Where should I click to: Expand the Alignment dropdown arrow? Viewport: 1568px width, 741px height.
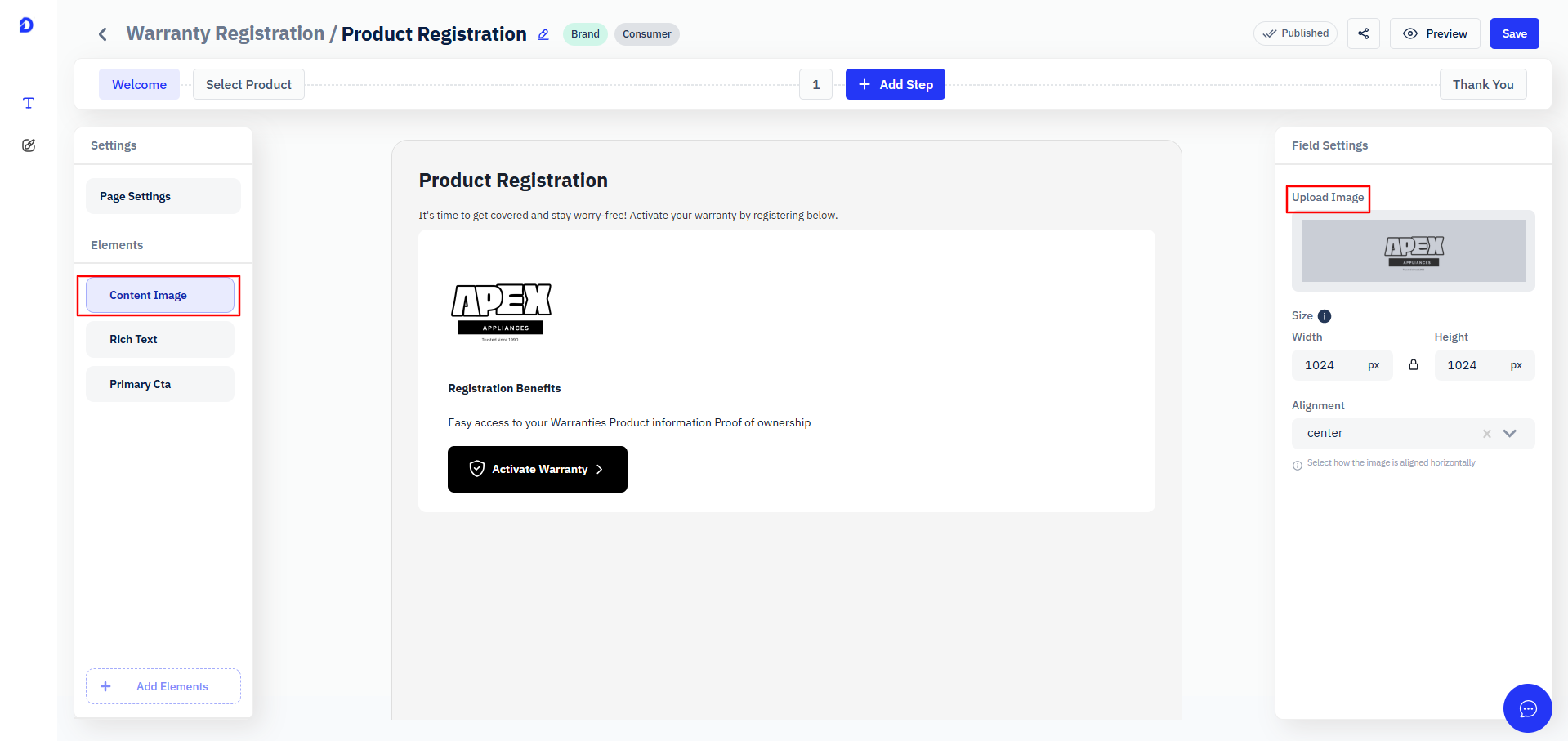point(1510,434)
